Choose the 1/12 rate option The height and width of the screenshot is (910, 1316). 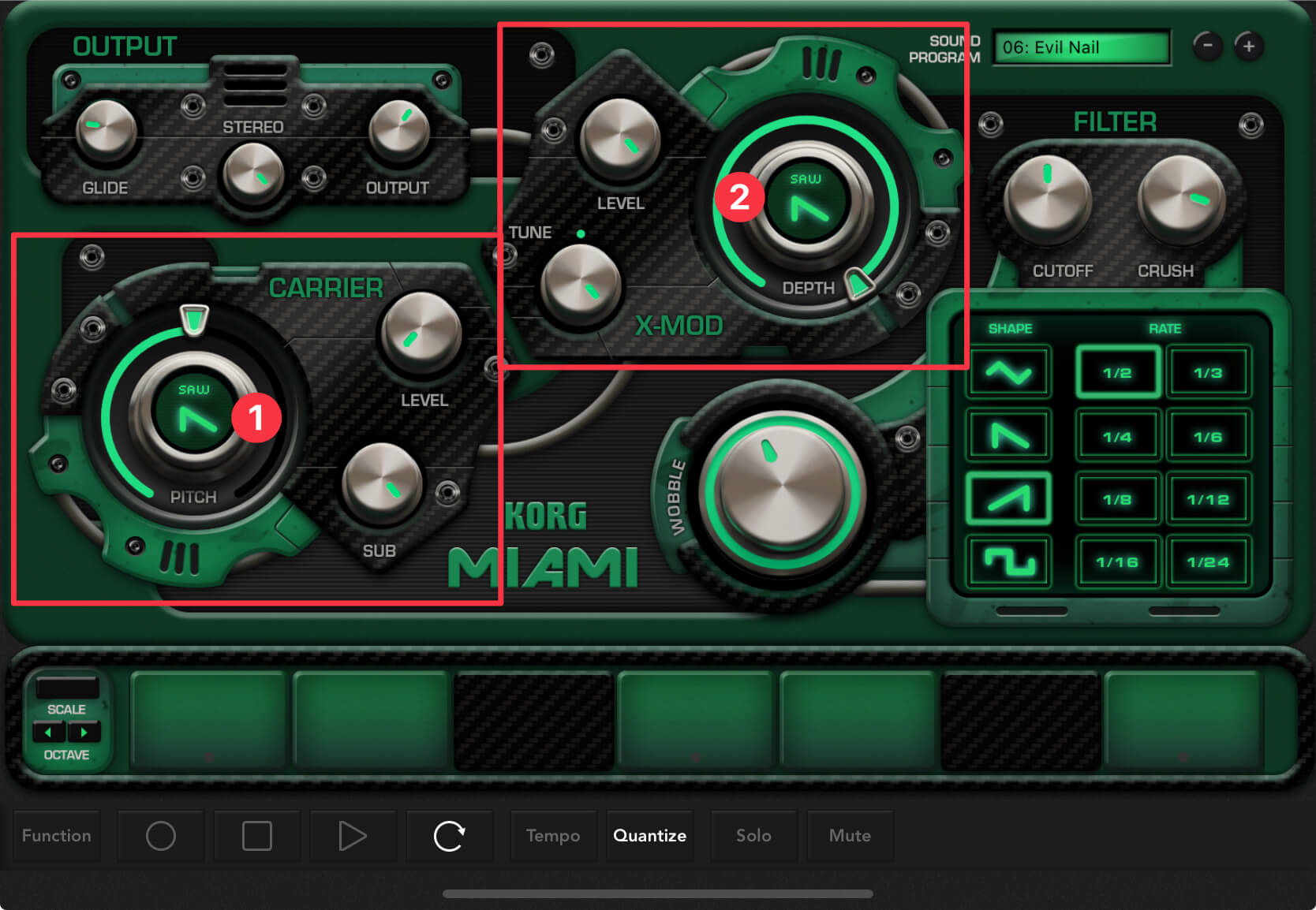point(1208,498)
